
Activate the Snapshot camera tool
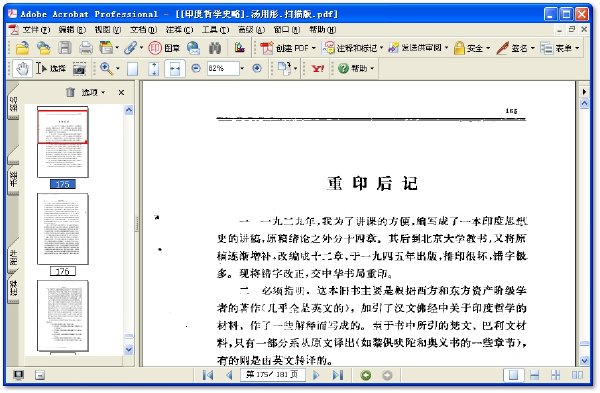79,69
